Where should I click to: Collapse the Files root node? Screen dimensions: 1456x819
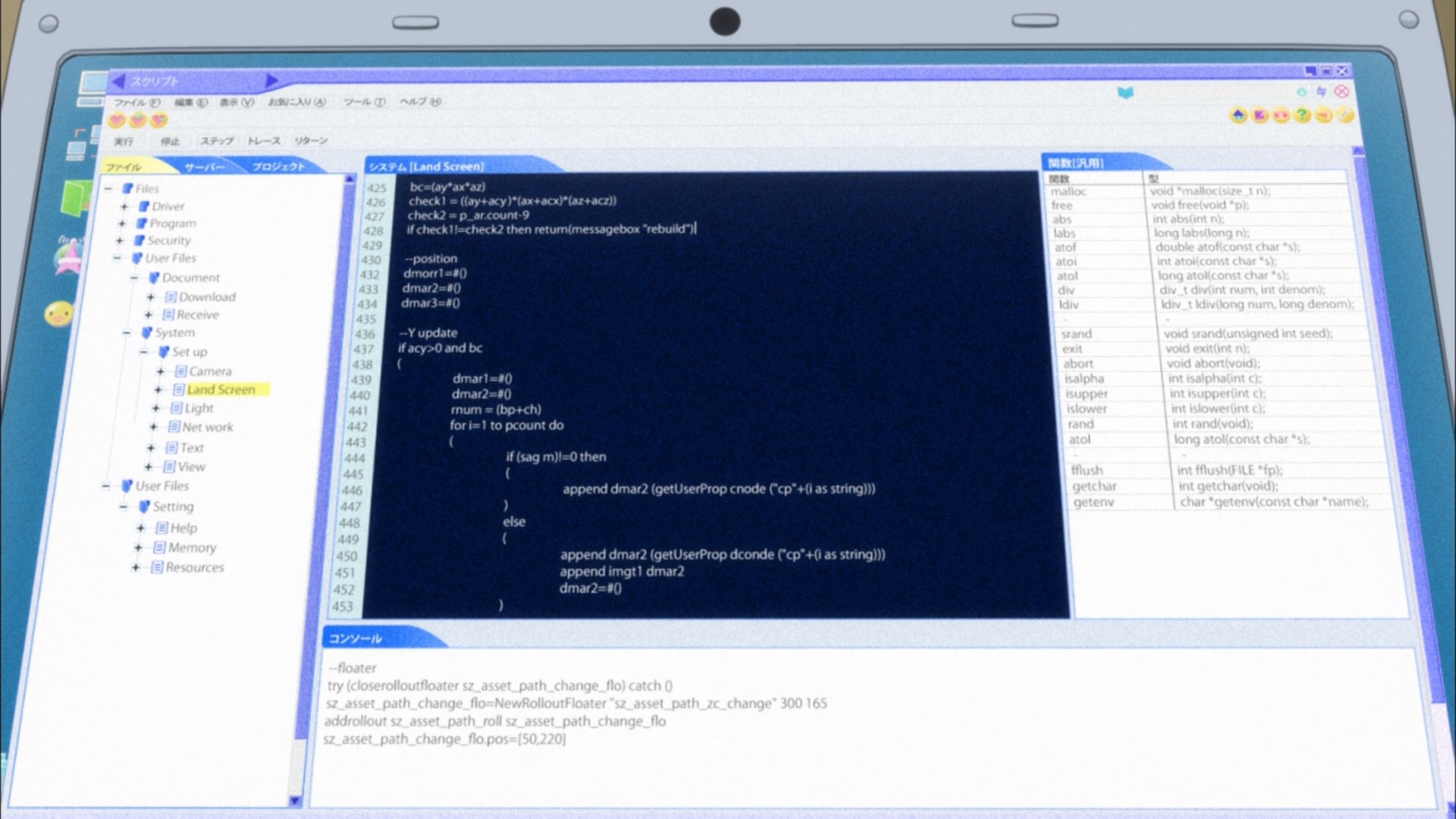(108, 188)
